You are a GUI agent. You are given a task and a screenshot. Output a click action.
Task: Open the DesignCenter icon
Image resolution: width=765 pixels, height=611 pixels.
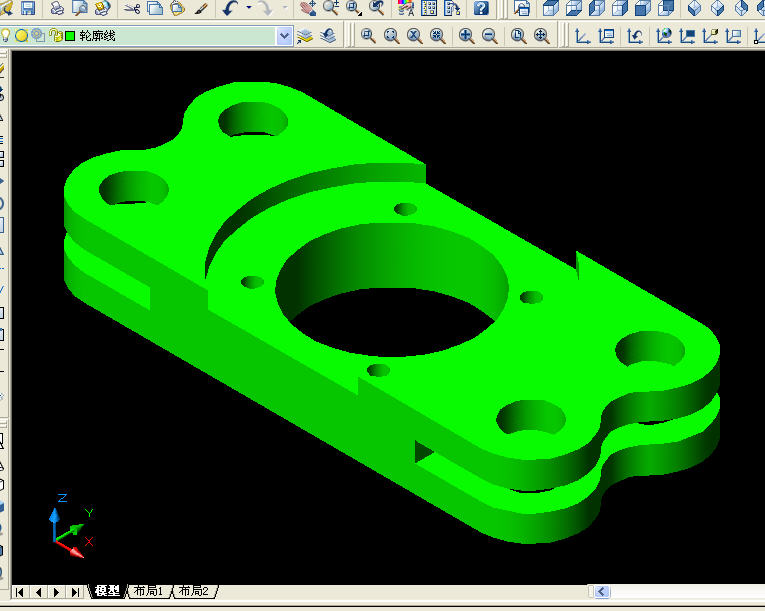pyautogui.click(x=429, y=8)
